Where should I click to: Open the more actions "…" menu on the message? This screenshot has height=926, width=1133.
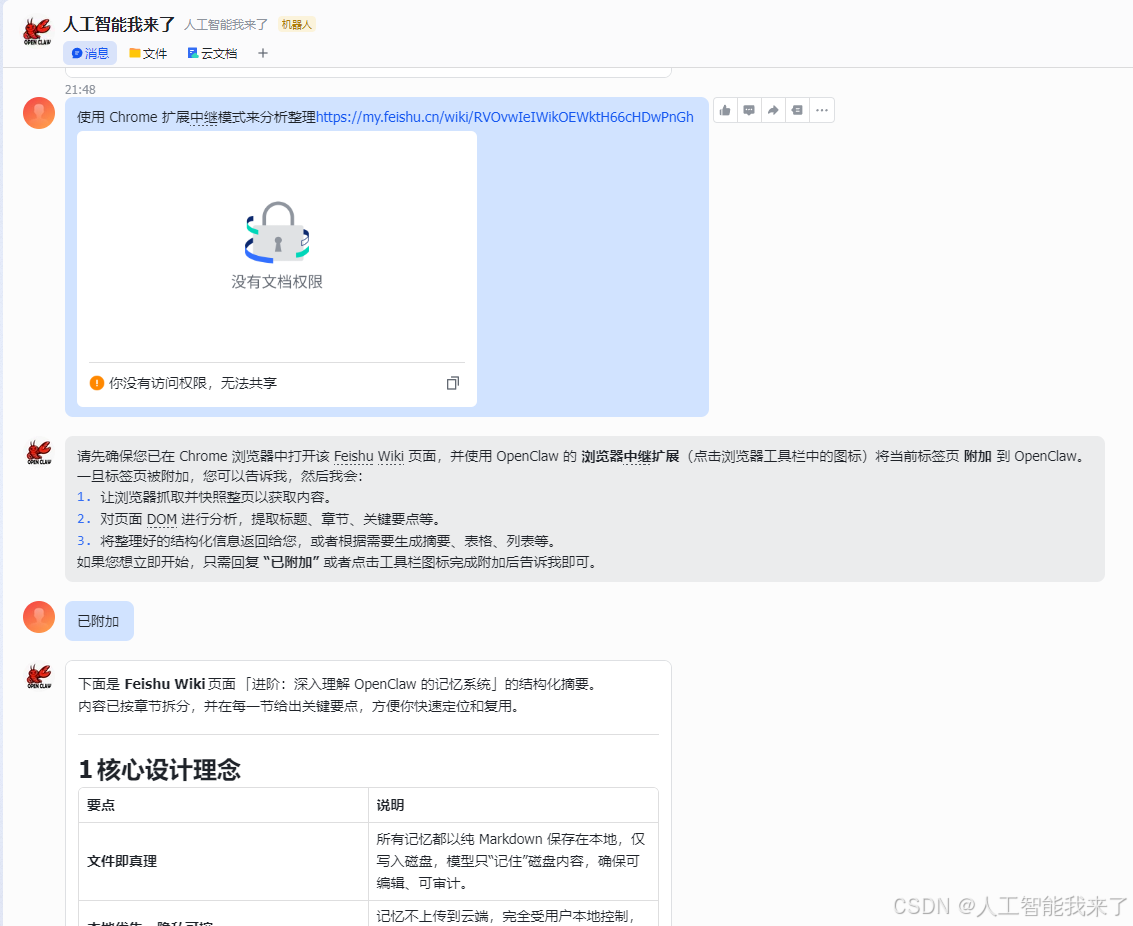tap(821, 110)
